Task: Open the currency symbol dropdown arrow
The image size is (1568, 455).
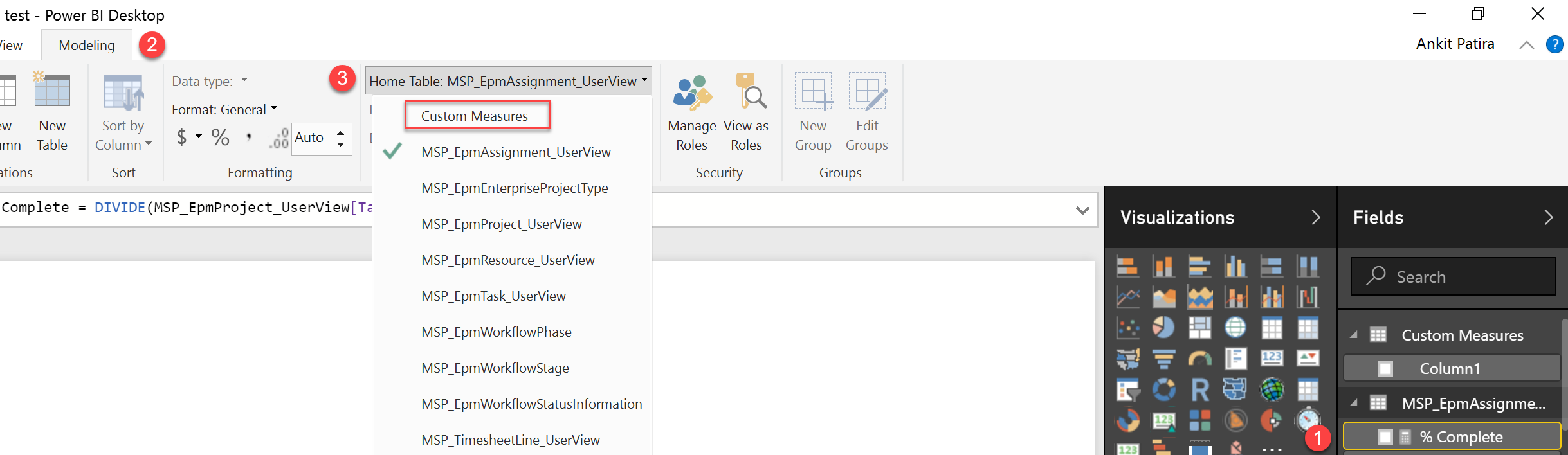Action: 199,136
